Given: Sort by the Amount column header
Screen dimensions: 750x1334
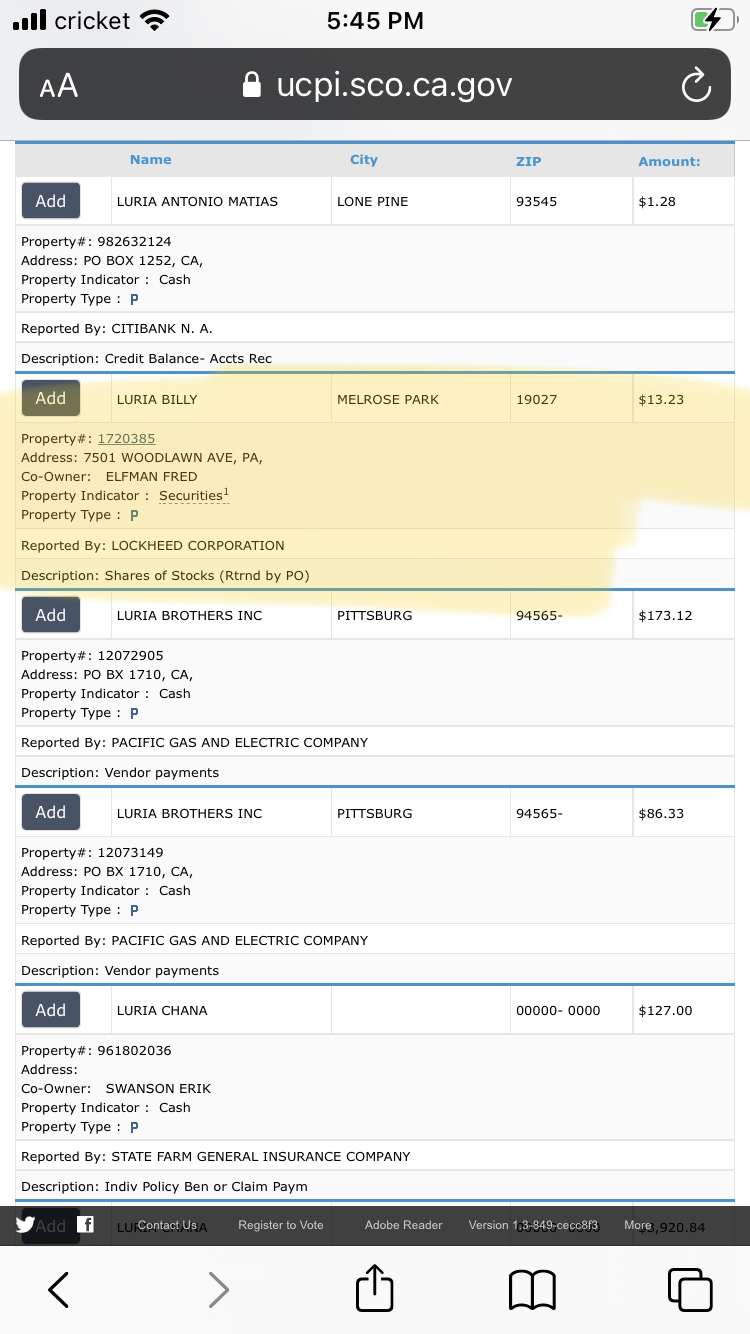Looking at the screenshot, I should coord(669,161).
